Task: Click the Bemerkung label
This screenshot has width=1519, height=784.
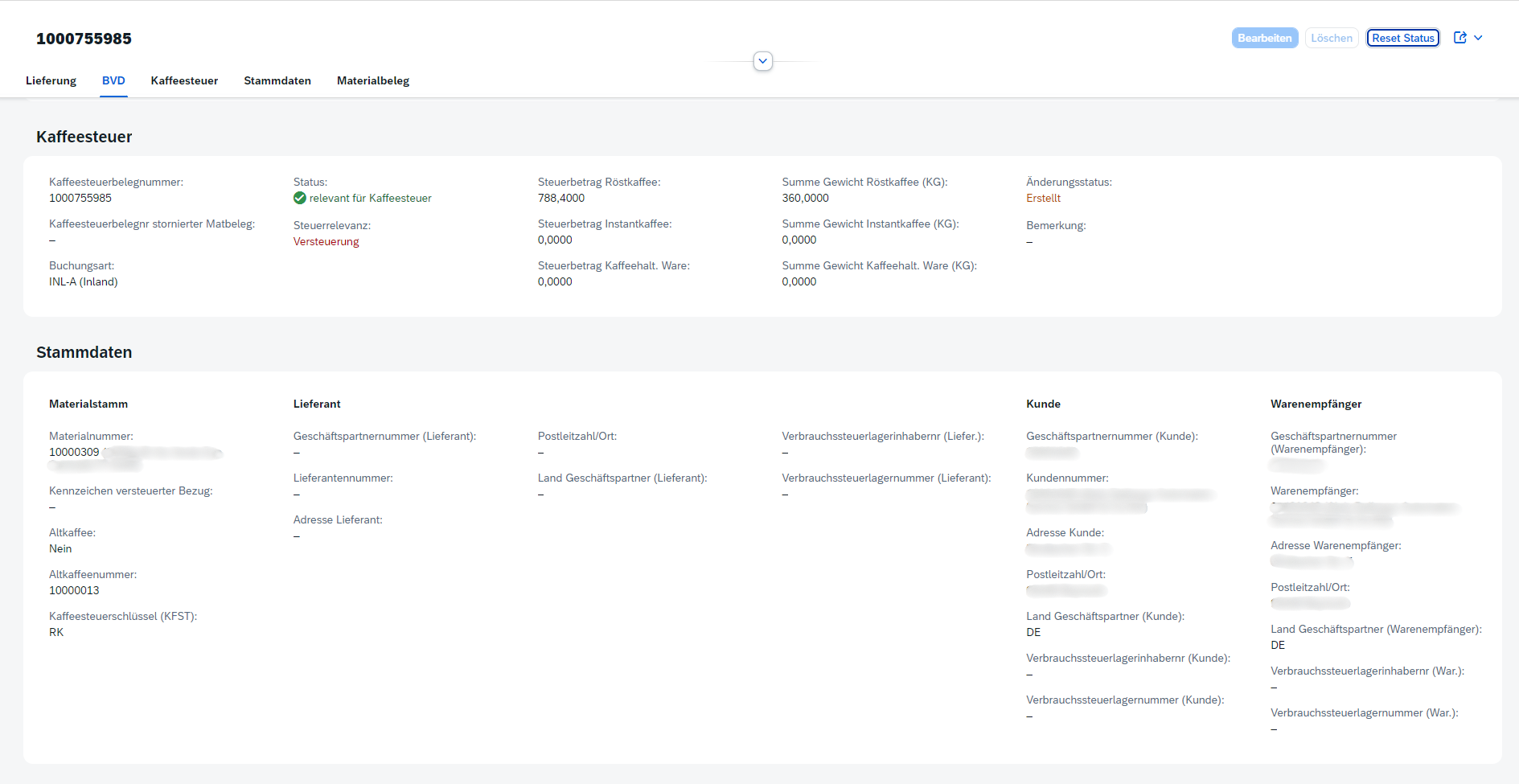Action: point(1056,225)
